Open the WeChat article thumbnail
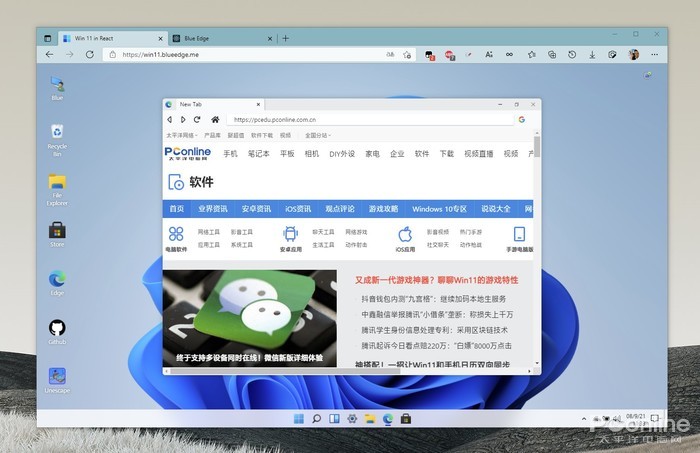The image size is (700, 453). 250,318
